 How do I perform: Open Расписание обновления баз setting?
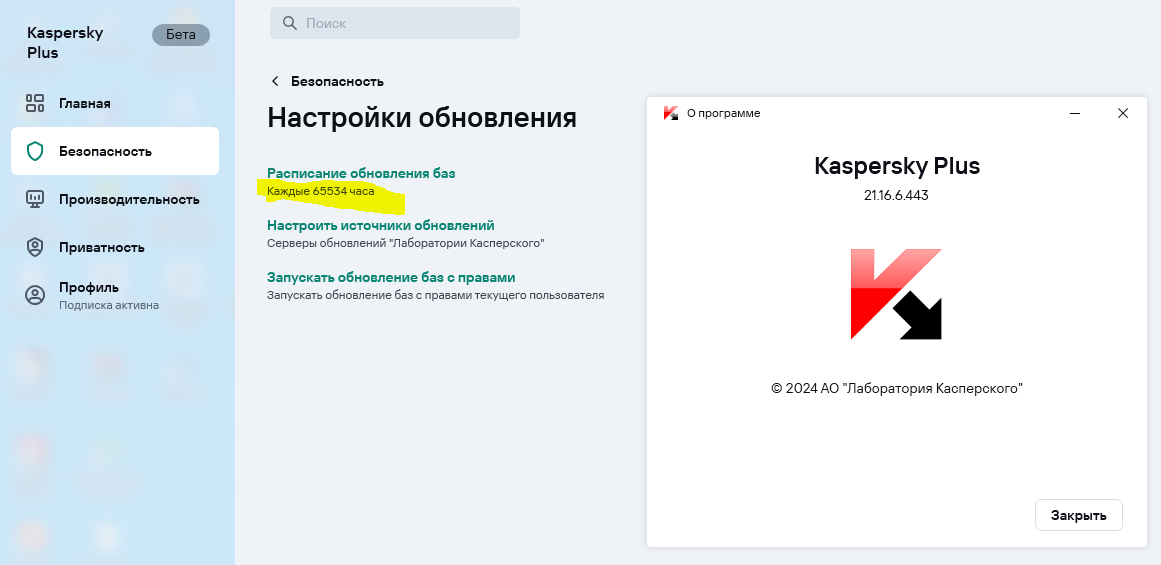pyautogui.click(x=361, y=173)
